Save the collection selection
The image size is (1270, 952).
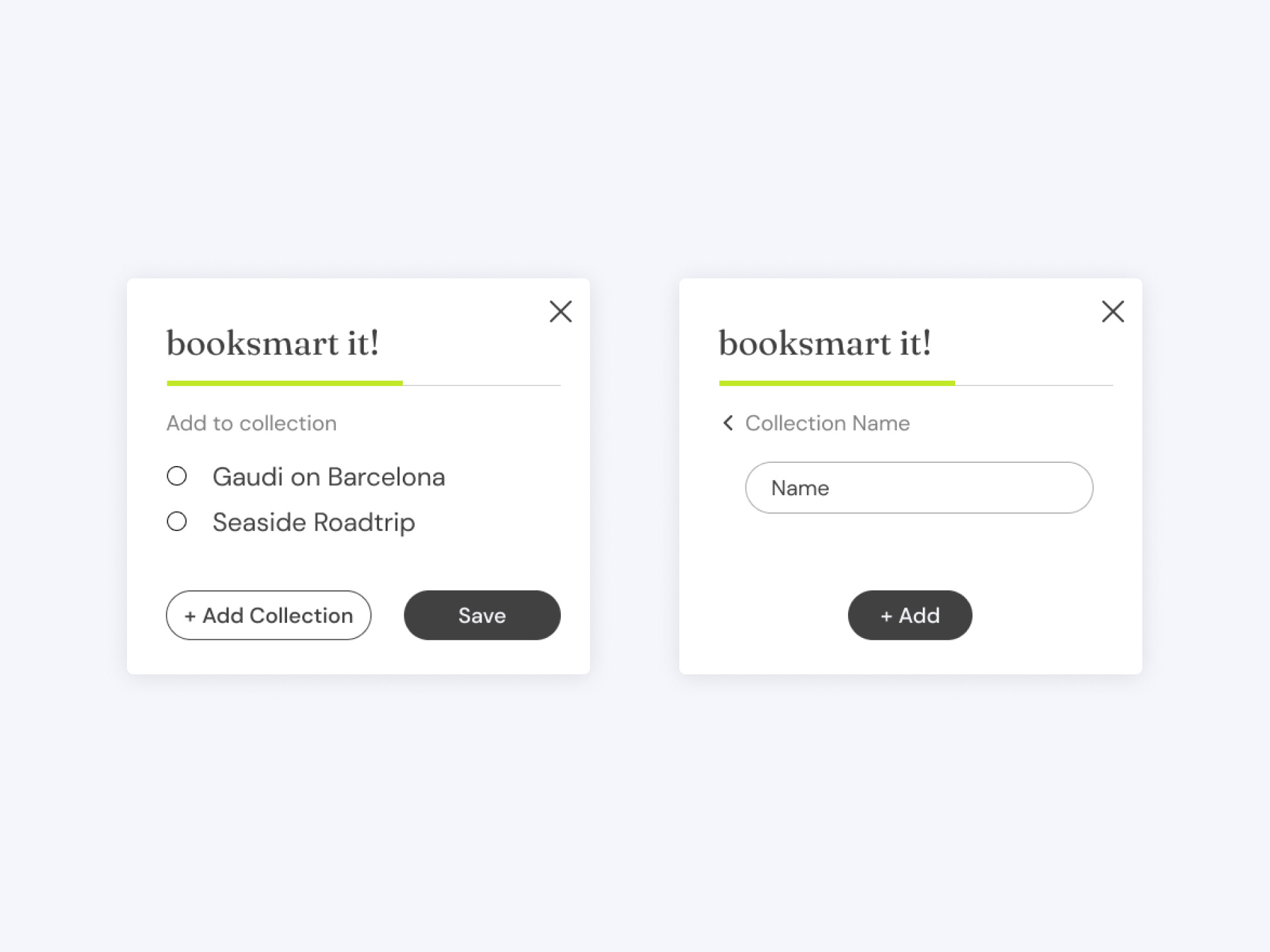(482, 615)
